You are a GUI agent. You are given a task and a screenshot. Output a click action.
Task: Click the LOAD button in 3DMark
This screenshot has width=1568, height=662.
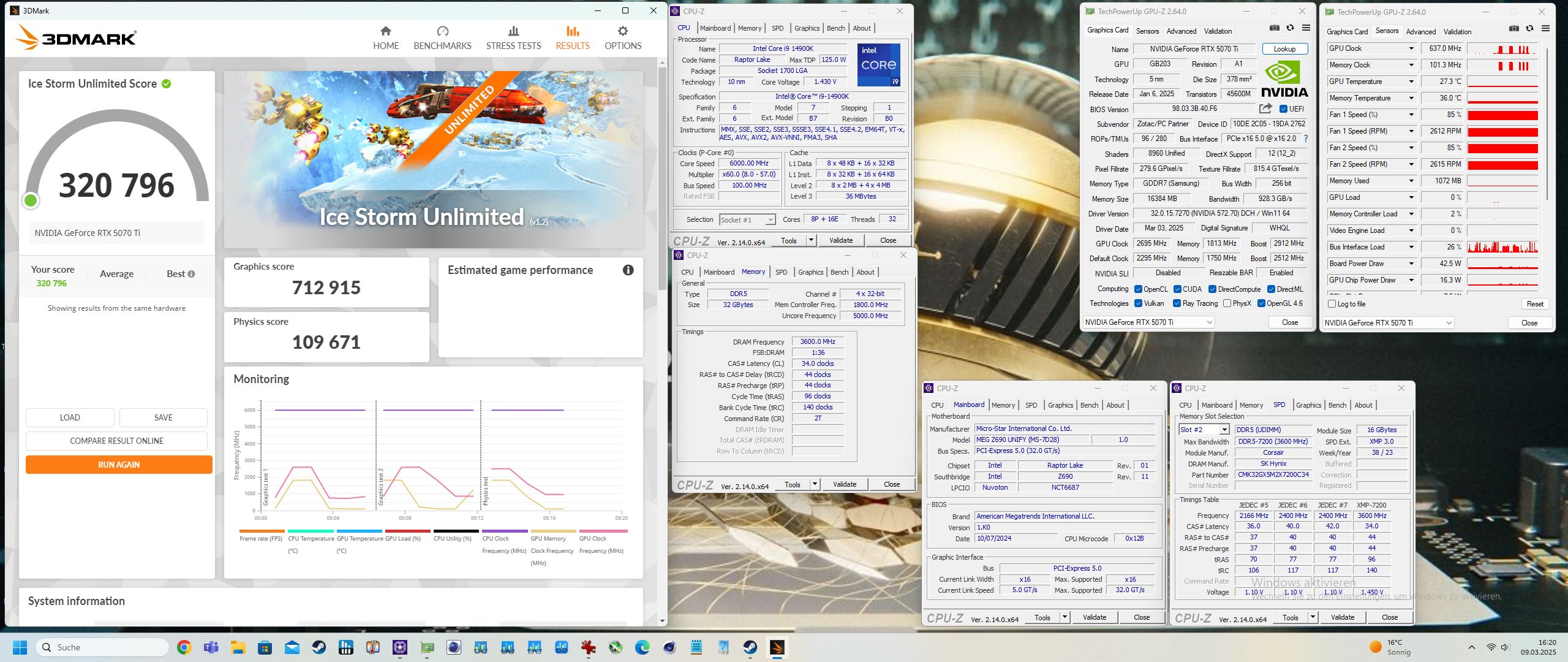[x=70, y=417]
